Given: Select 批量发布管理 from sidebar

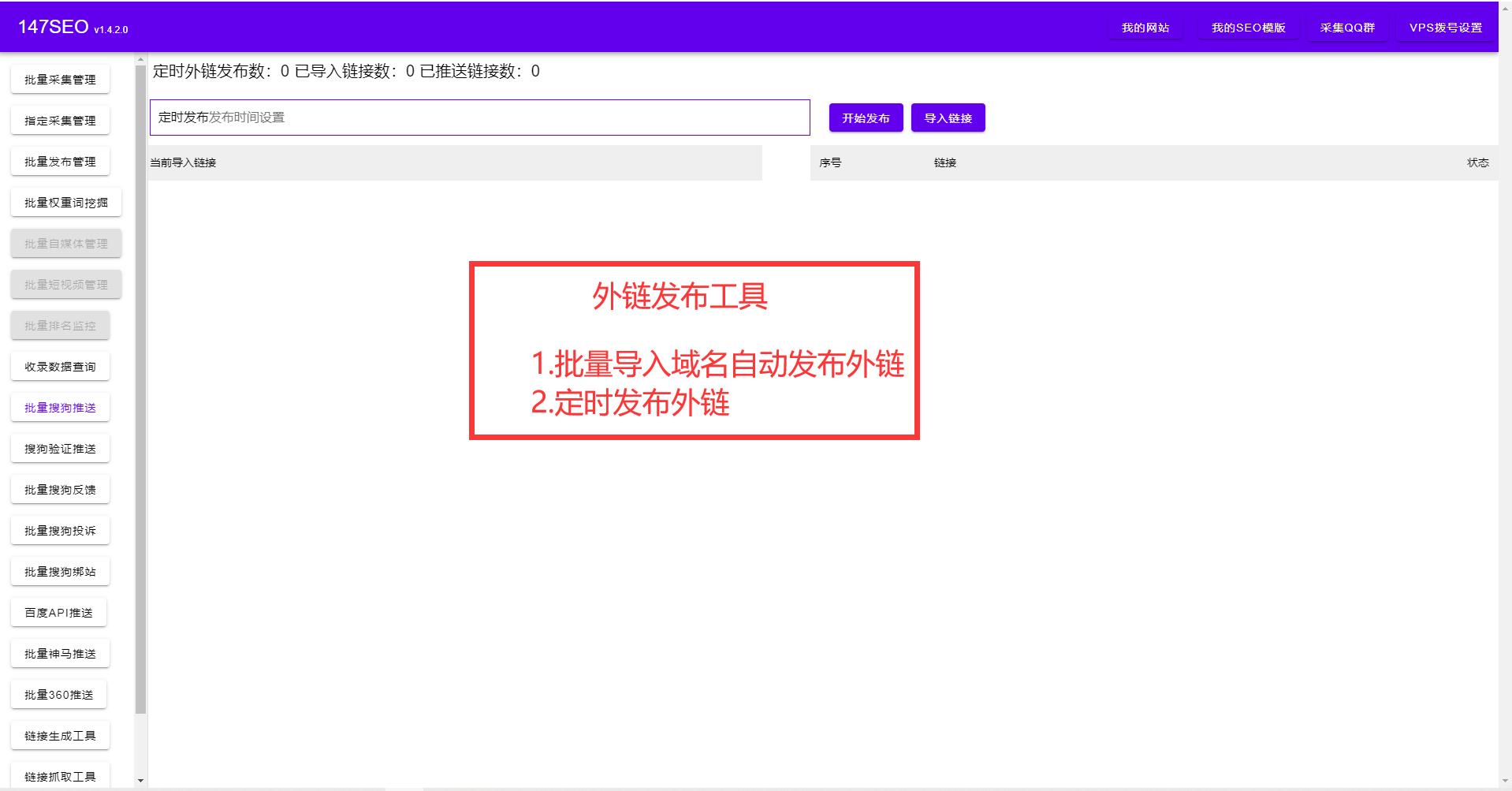Looking at the screenshot, I should [60, 161].
